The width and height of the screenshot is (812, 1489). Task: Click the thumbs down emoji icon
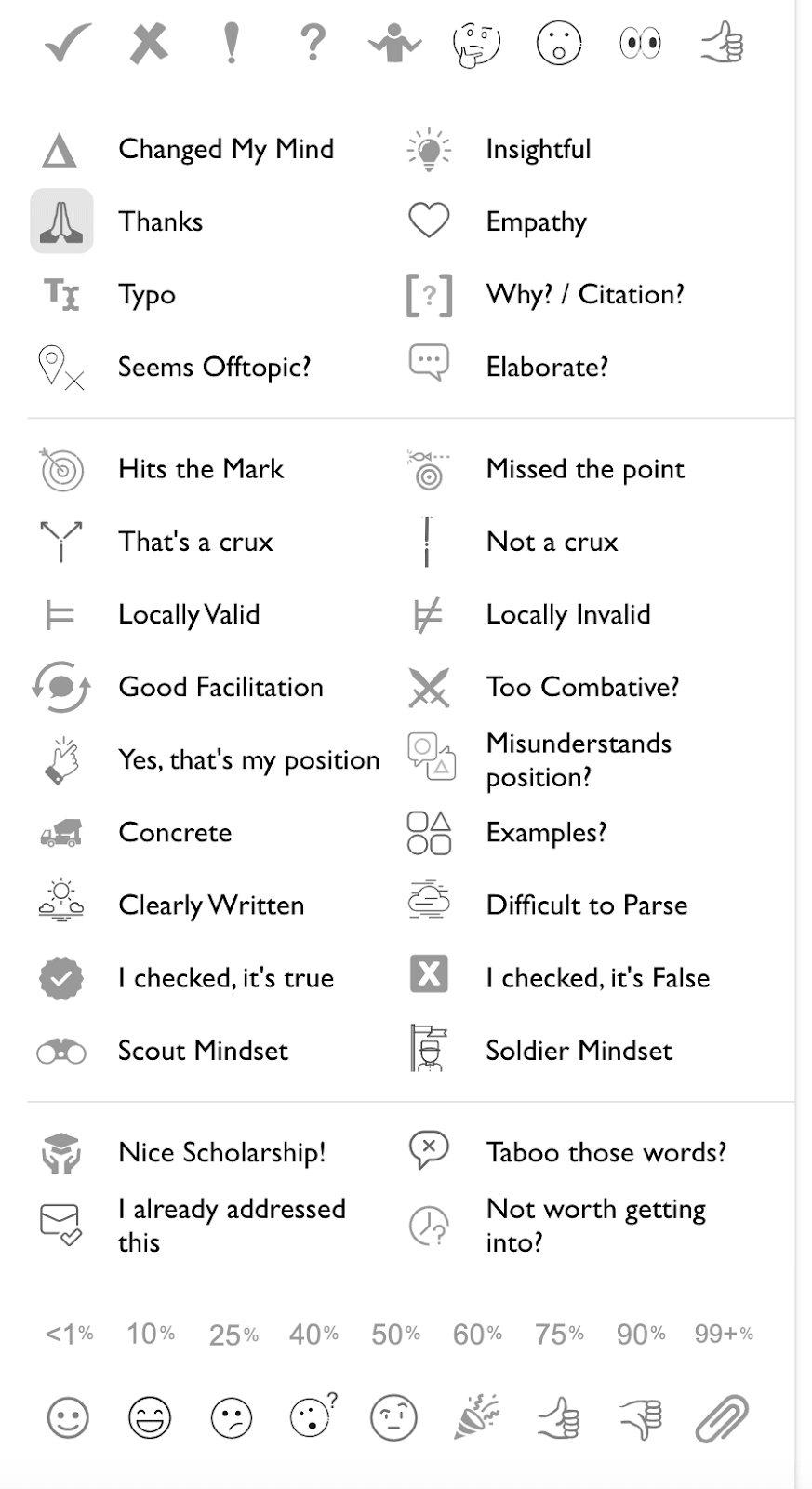(x=640, y=1418)
